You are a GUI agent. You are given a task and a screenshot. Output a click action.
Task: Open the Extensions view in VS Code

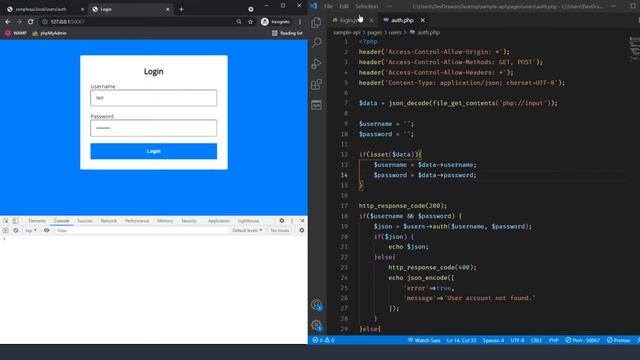coord(316,84)
